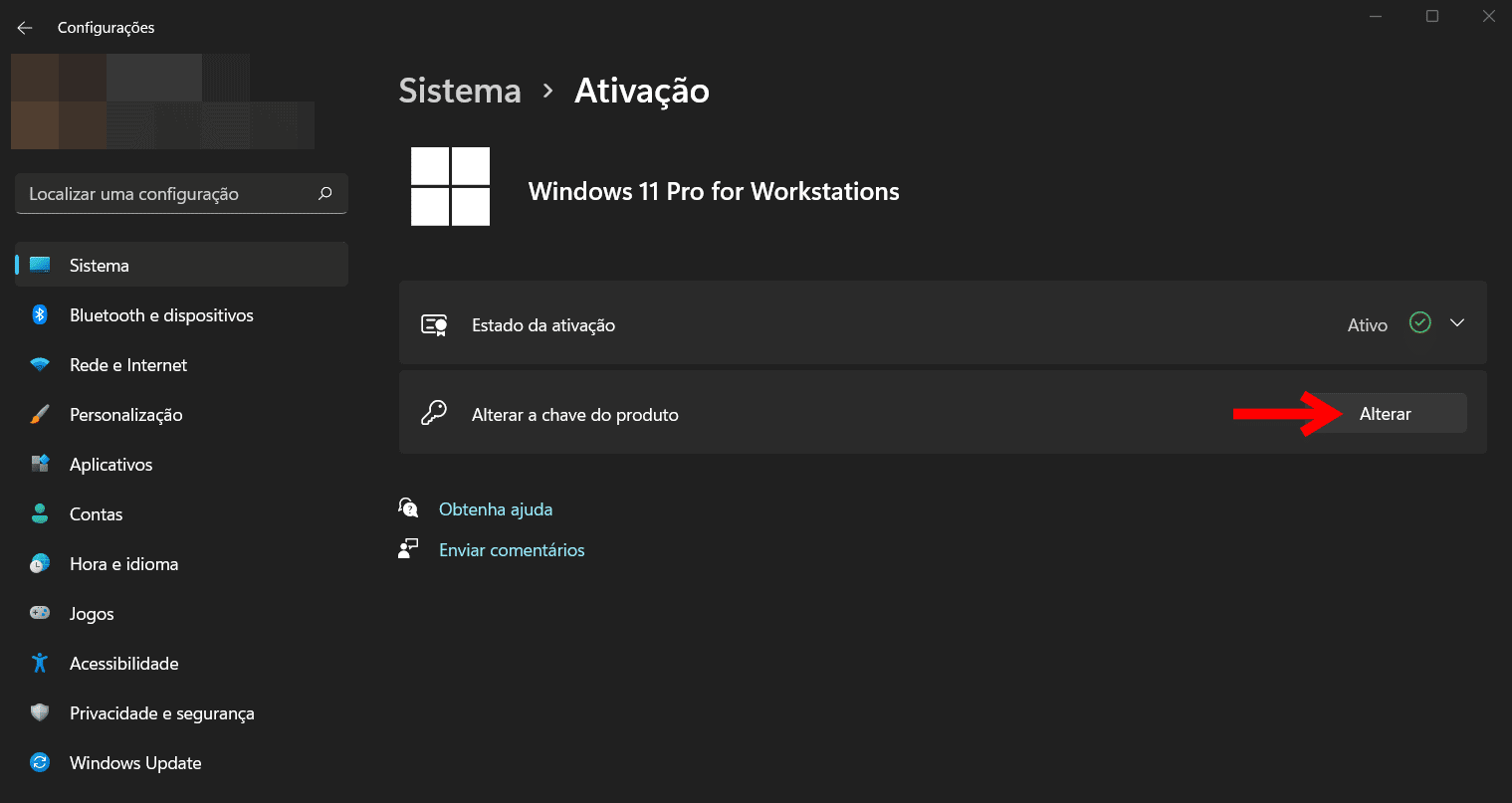Click the green Ativo checkmark badge
The width and height of the screenshot is (1512, 803).
coord(1419,321)
